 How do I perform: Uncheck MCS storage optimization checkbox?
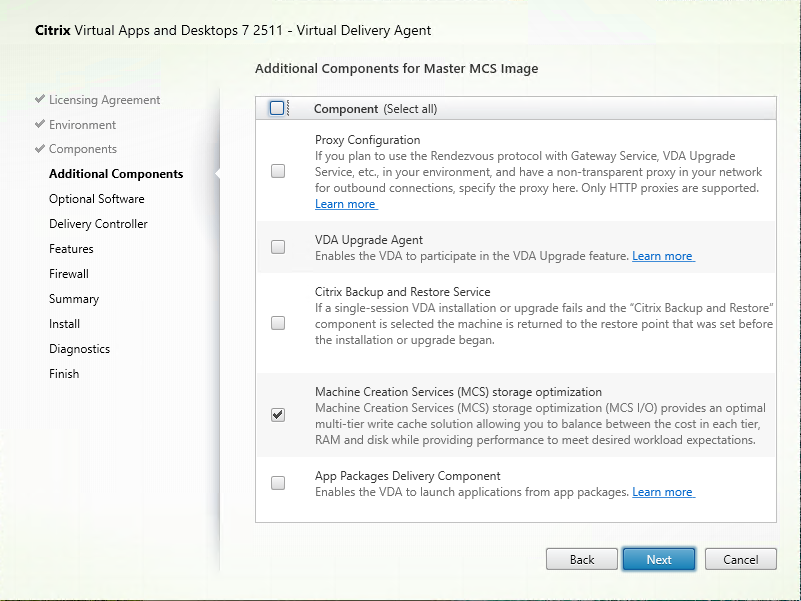[x=278, y=415]
